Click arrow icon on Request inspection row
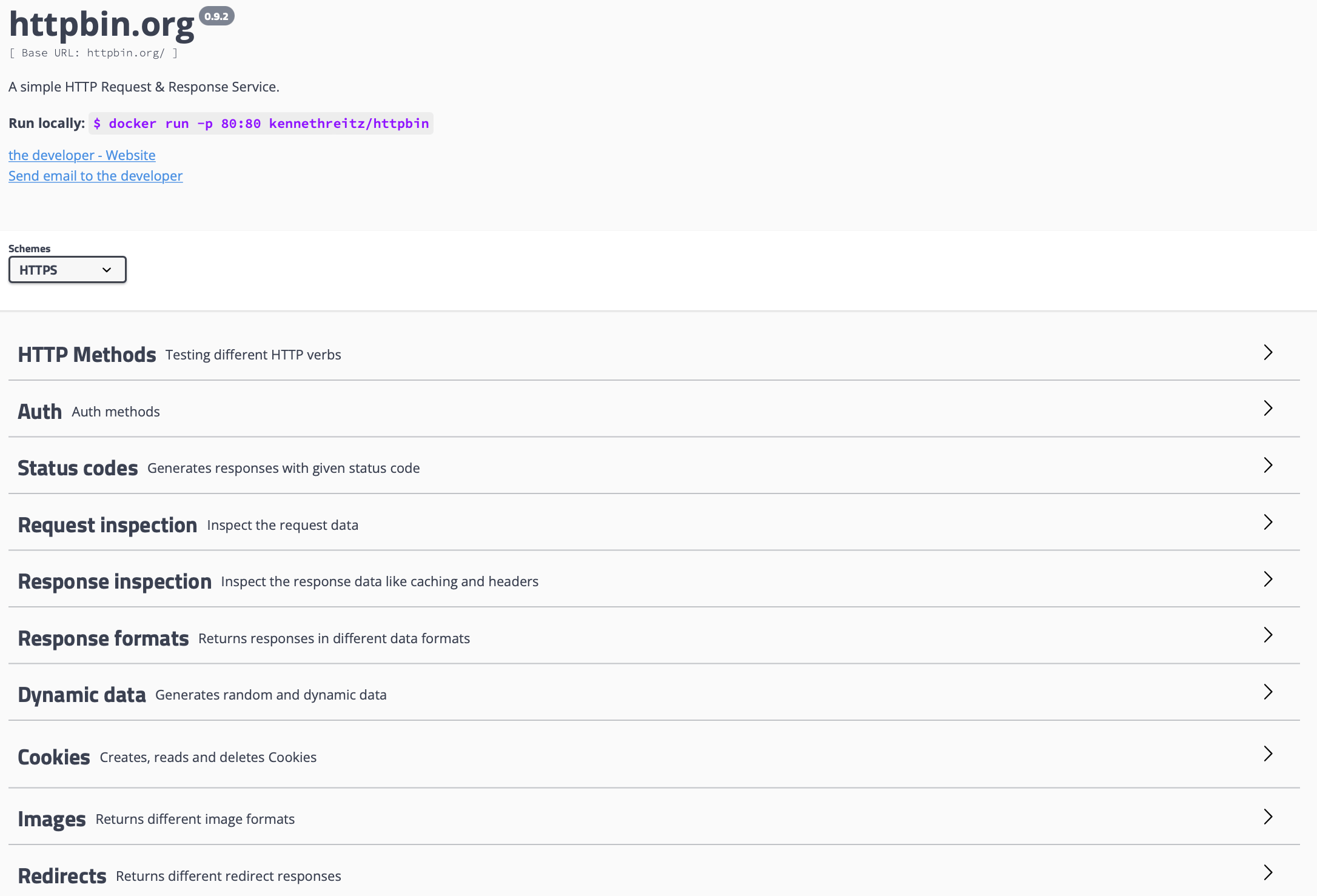 click(x=1267, y=522)
